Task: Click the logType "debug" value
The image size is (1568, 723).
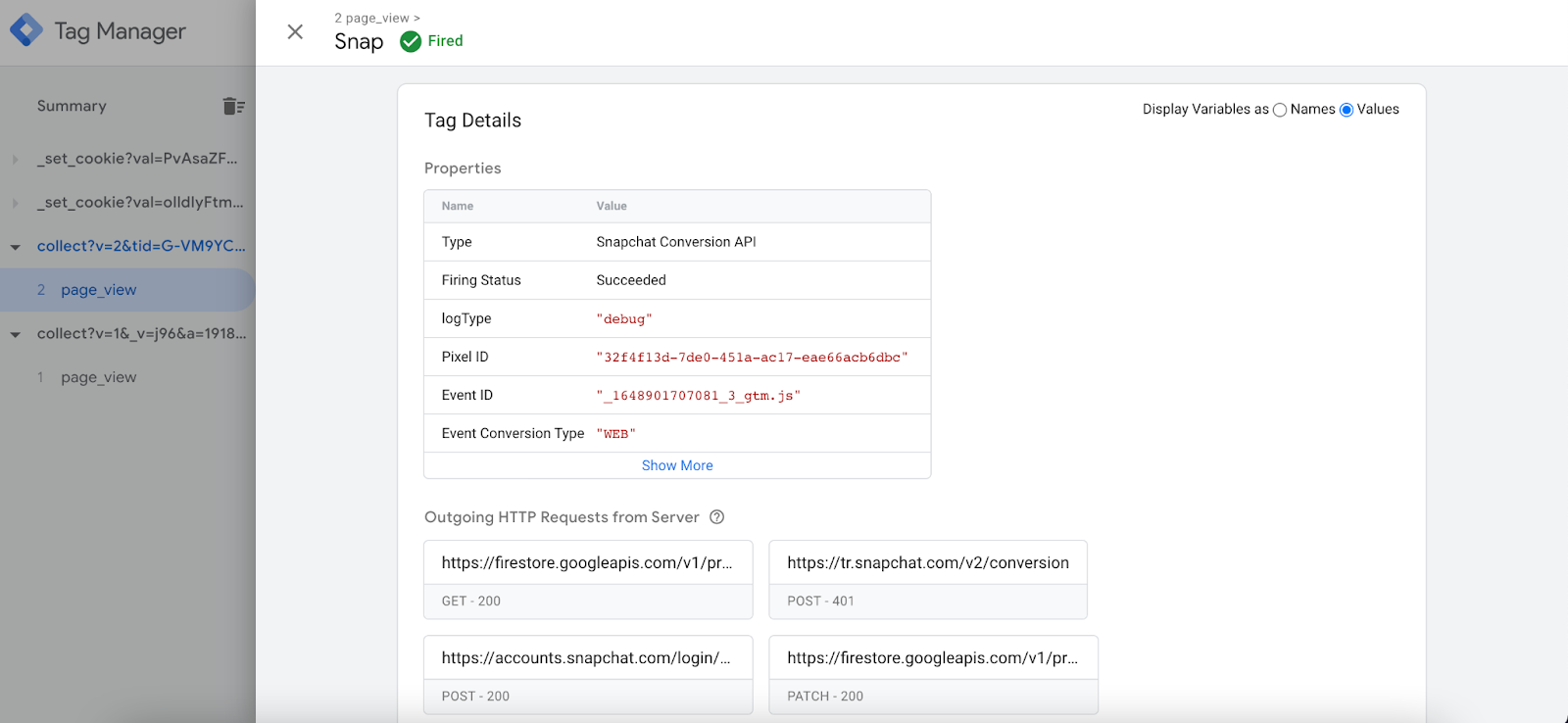Action: 624,319
